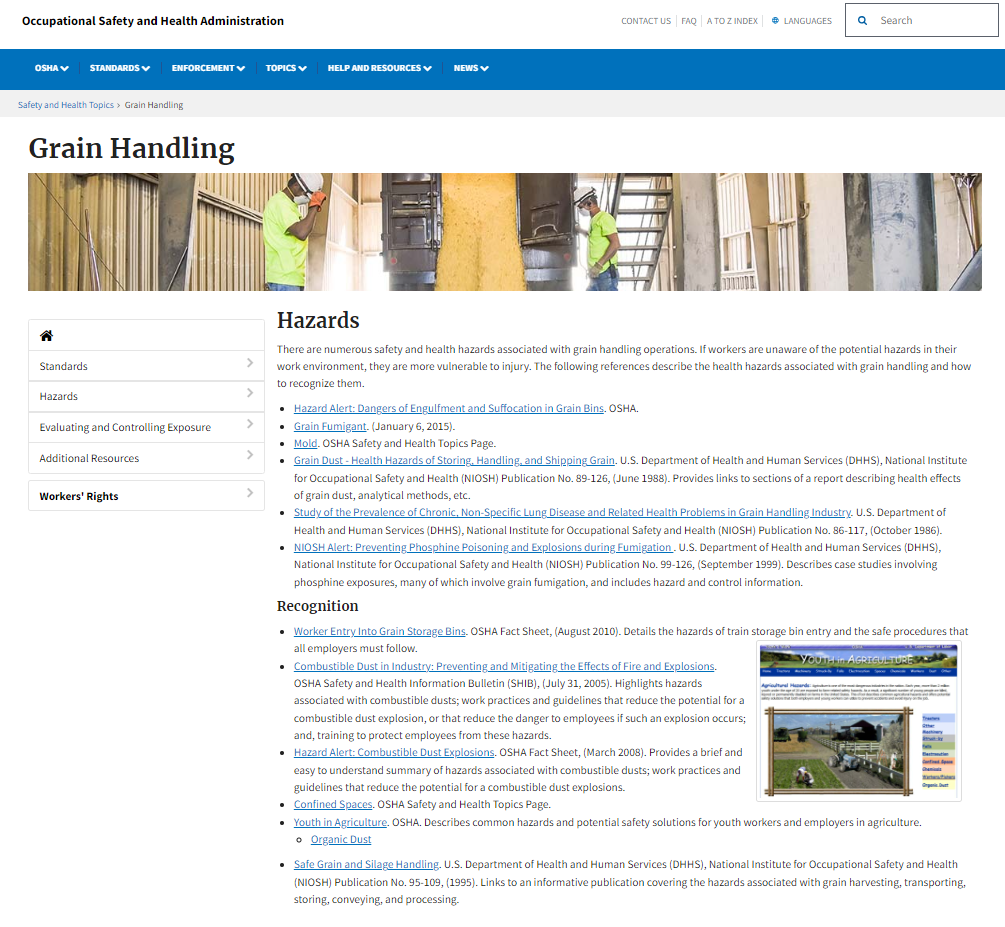Open the Mold topics page link
1005x927 pixels.
[x=305, y=443]
